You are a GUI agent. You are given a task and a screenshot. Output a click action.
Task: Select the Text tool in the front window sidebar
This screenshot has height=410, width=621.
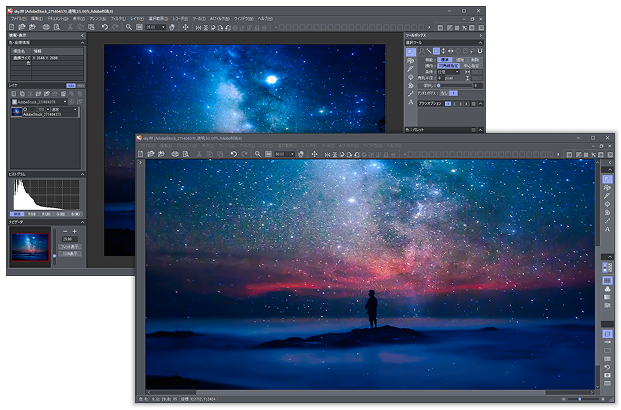(x=607, y=229)
